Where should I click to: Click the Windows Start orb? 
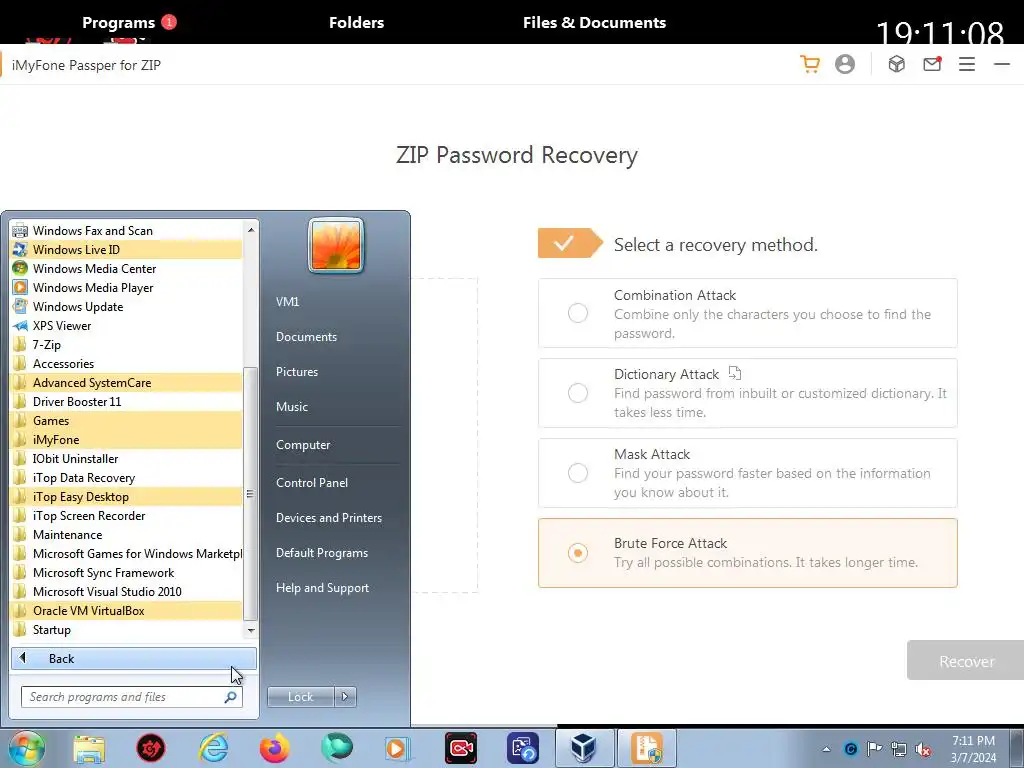click(x=27, y=748)
